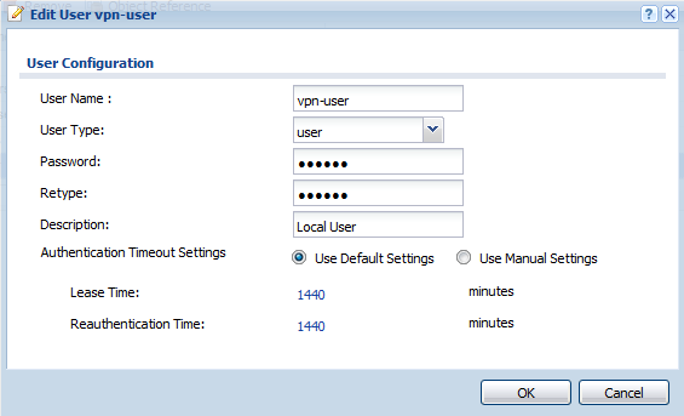Click the User Configuration section header
This screenshot has width=684, height=416.
coord(89,63)
